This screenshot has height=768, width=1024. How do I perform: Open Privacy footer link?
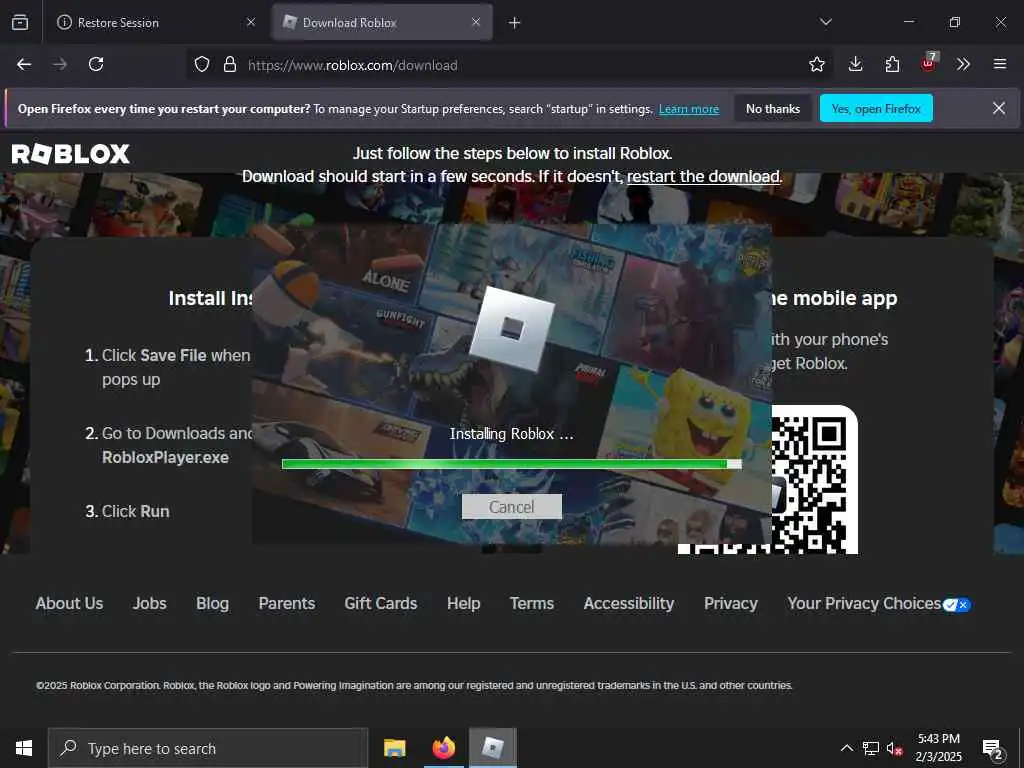tap(731, 603)
